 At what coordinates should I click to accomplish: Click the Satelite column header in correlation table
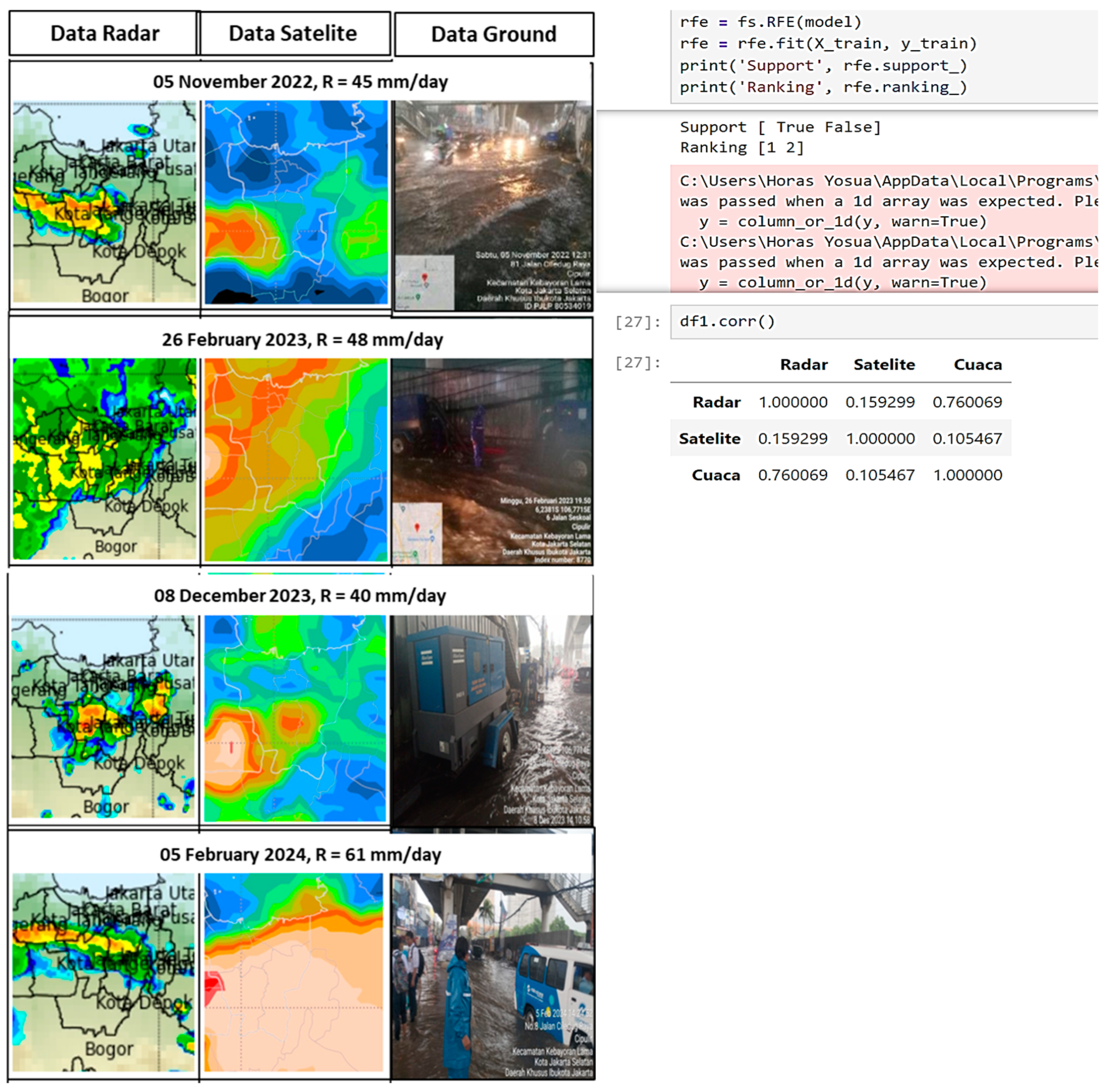coord(884,365)
